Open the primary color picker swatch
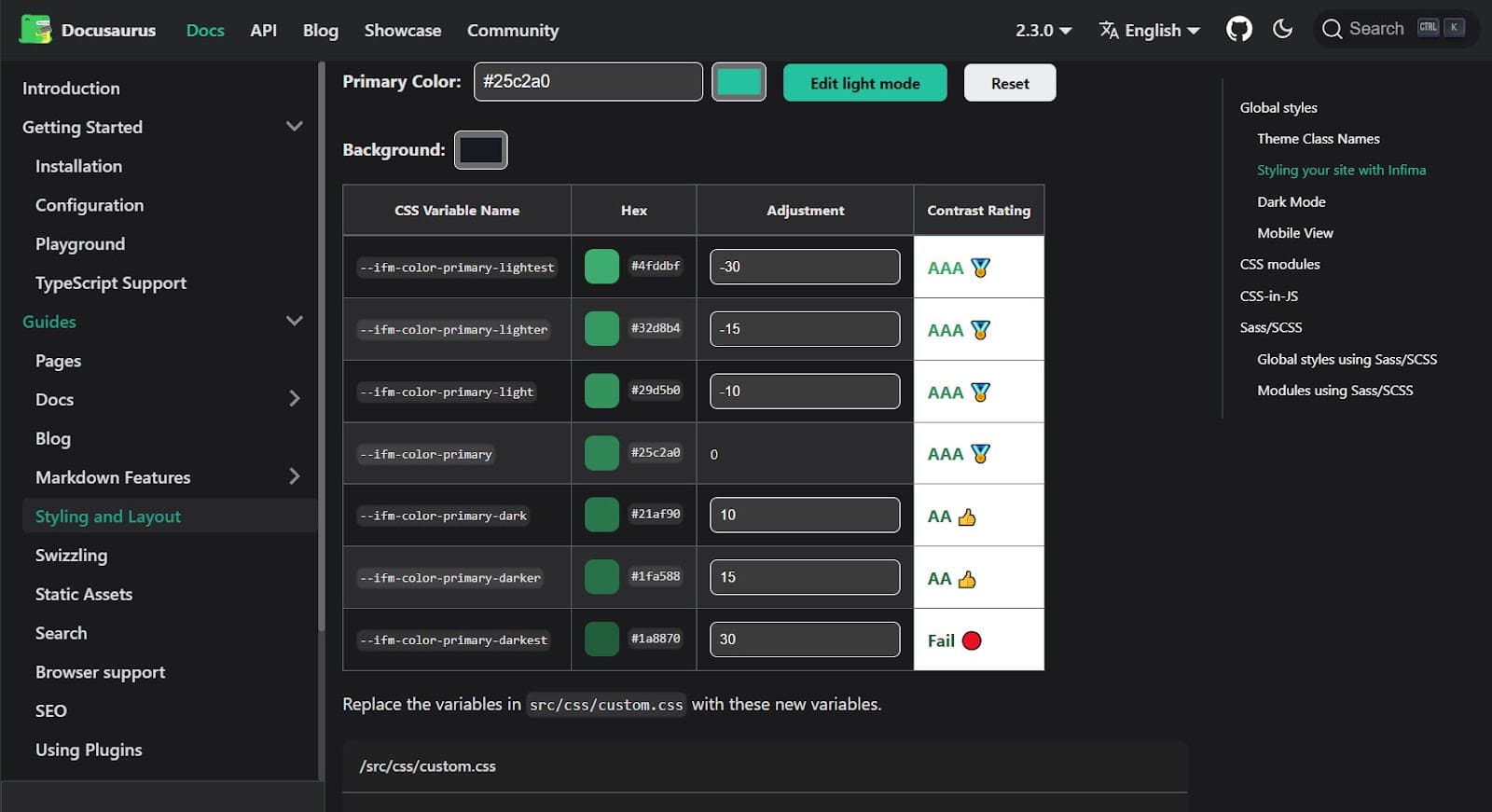 click(x=739, y=82)
